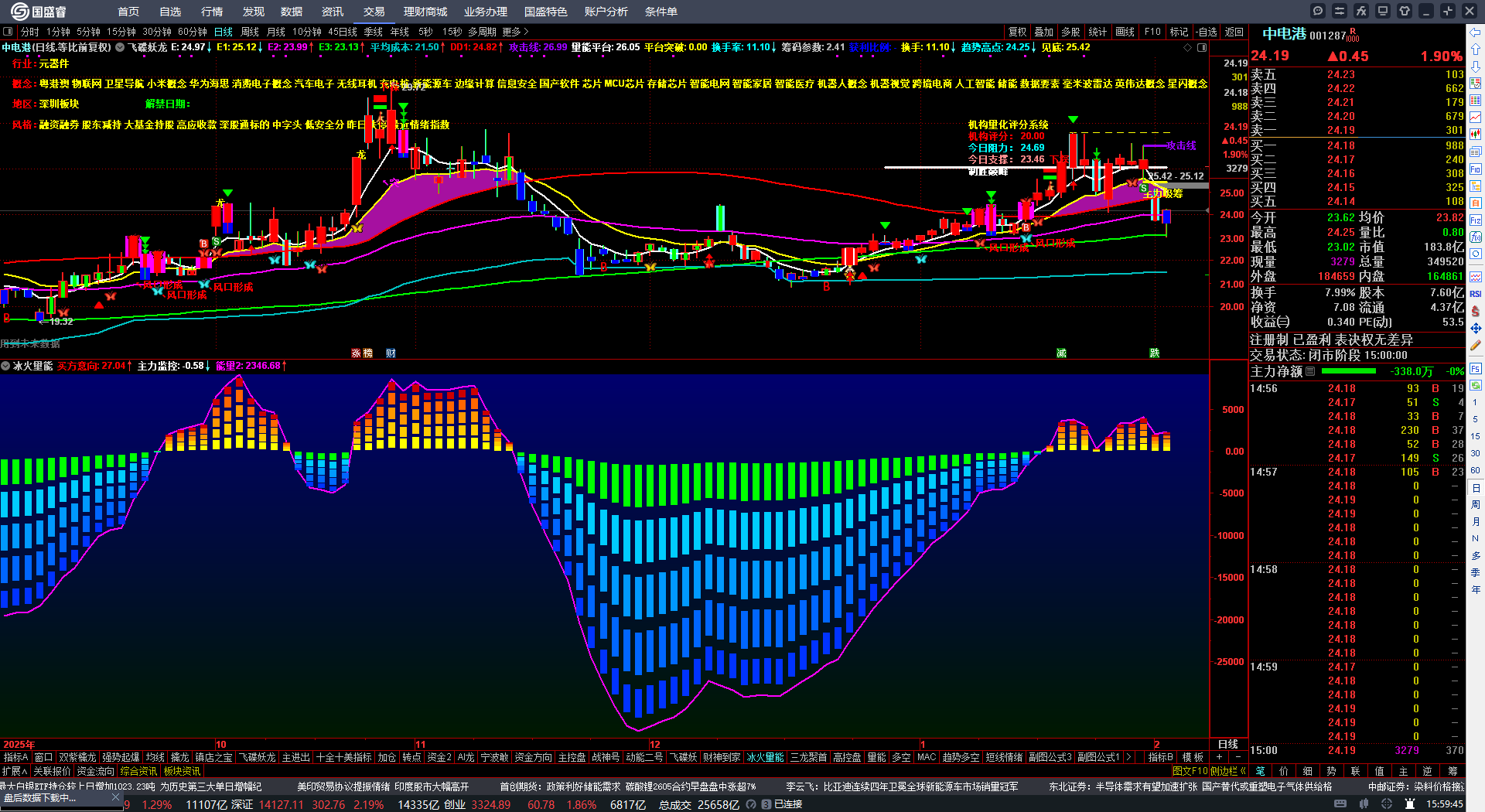Open the 模板 template selector
Viewport: 1485px width, 812px height.
[x=1193, y=757]
